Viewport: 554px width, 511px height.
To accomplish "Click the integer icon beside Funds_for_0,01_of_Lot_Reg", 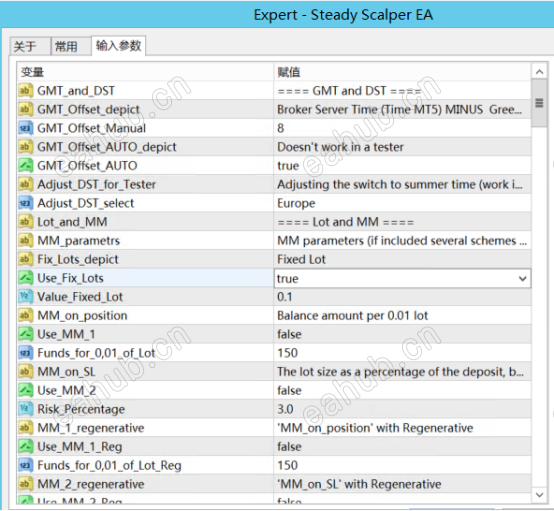I will (x=25, y=465).
